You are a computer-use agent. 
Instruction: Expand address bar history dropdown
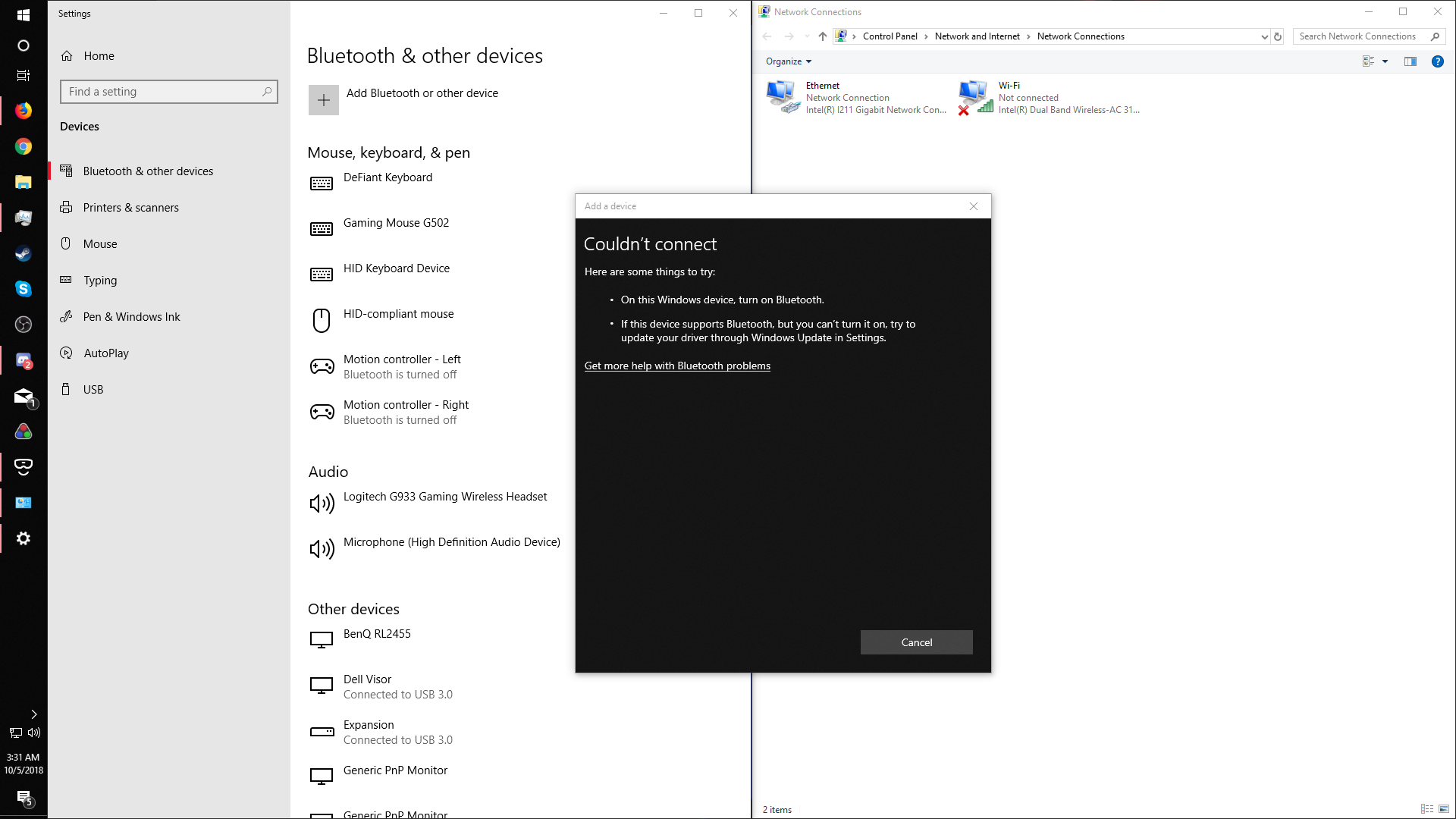coord(1264,36)
